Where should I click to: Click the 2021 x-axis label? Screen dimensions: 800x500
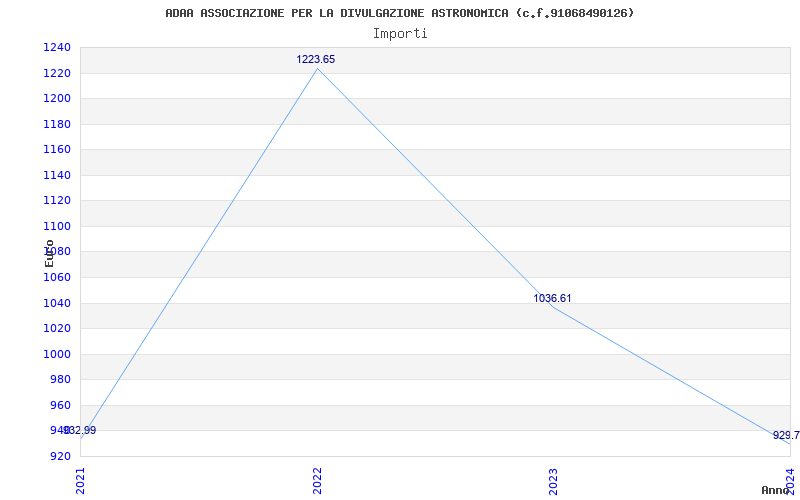pyautogui.click(x=80, y=481)
